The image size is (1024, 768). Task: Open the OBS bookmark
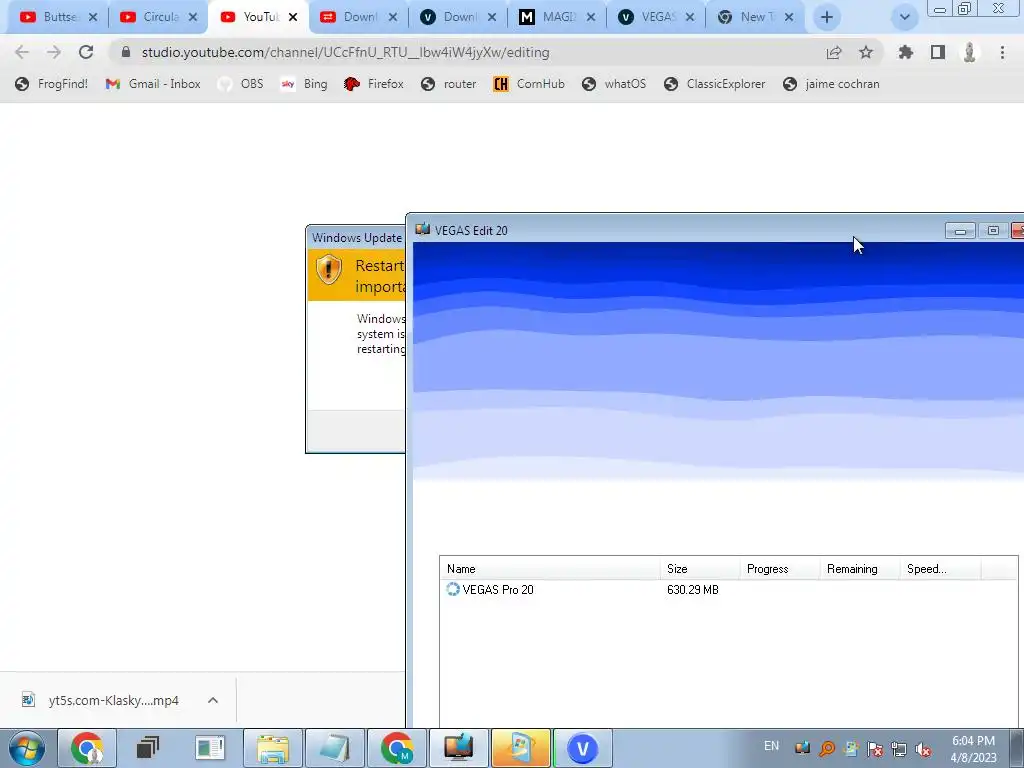click(x=241, y=84)
